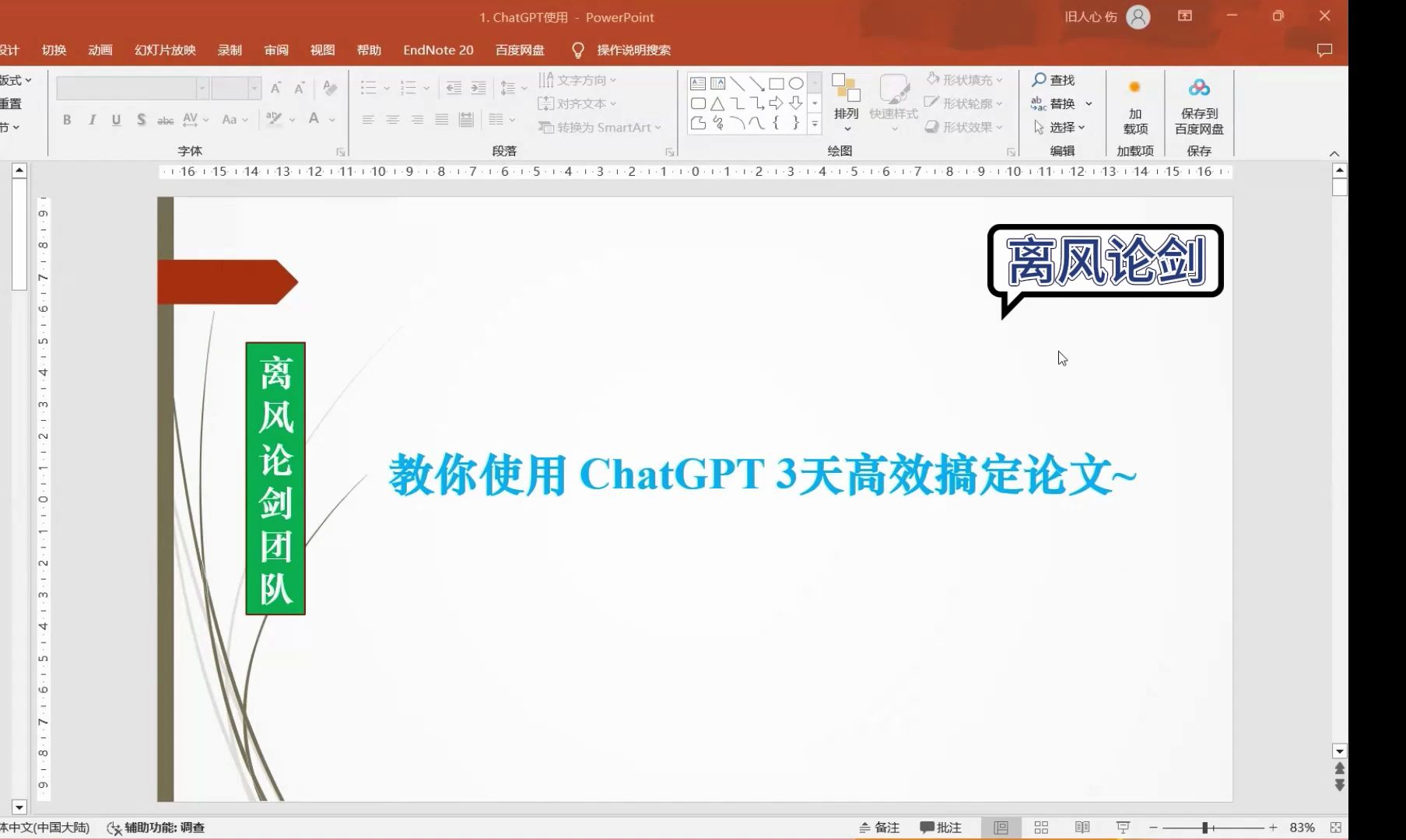1406x840 pixels.
Task: Click the 替换 replace button
Action: (1054, 103)
